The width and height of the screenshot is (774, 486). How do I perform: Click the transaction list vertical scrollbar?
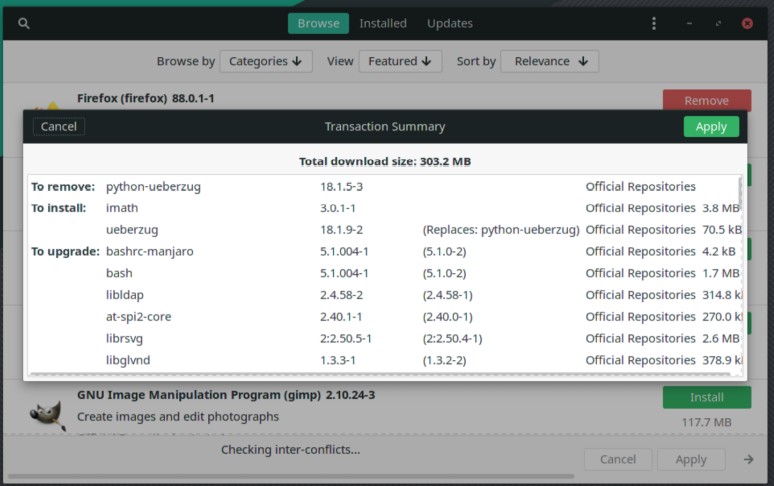pyautogui.click(x=739, y=192)
